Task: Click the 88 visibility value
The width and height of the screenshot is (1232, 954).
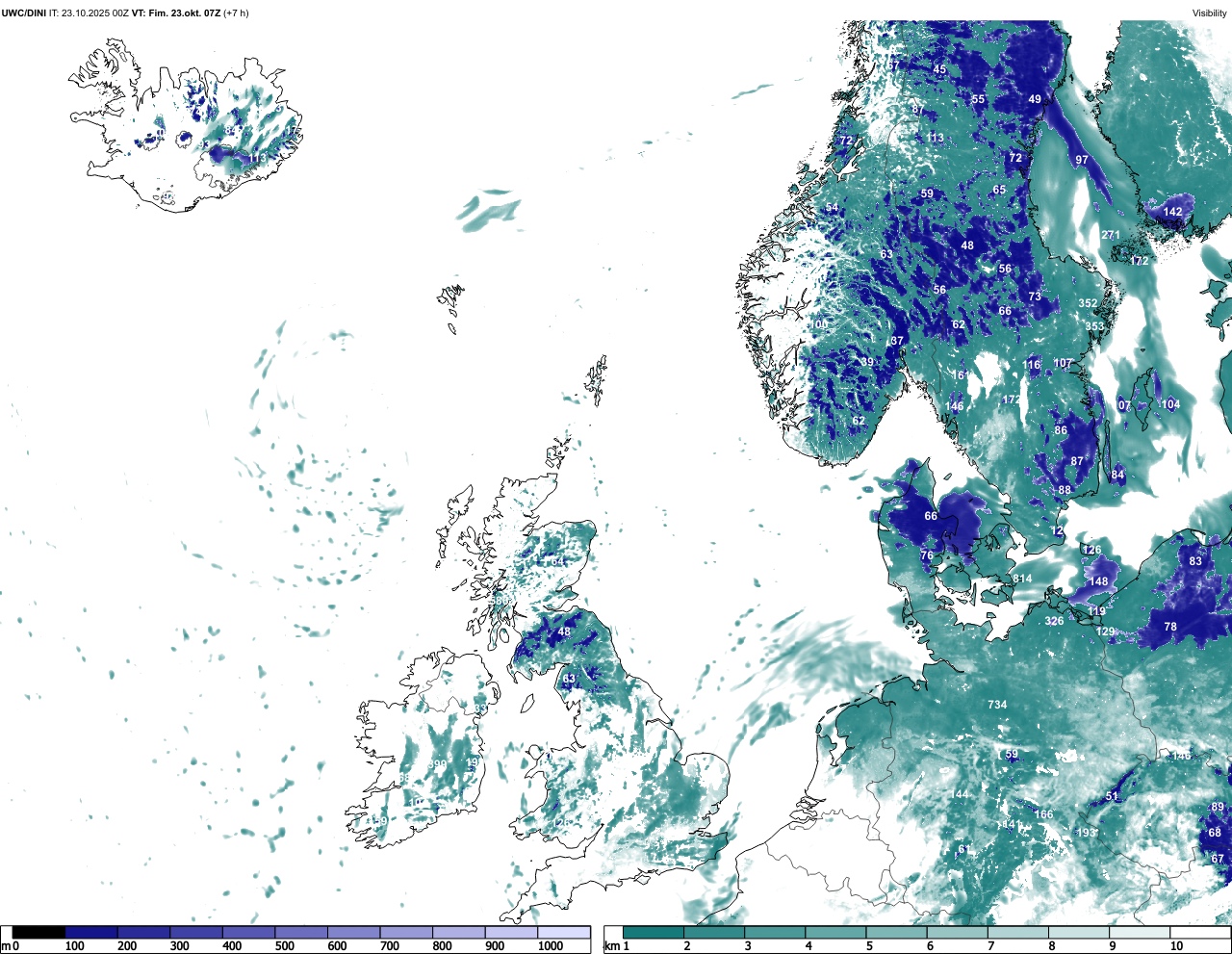Action: (1065, 490)
